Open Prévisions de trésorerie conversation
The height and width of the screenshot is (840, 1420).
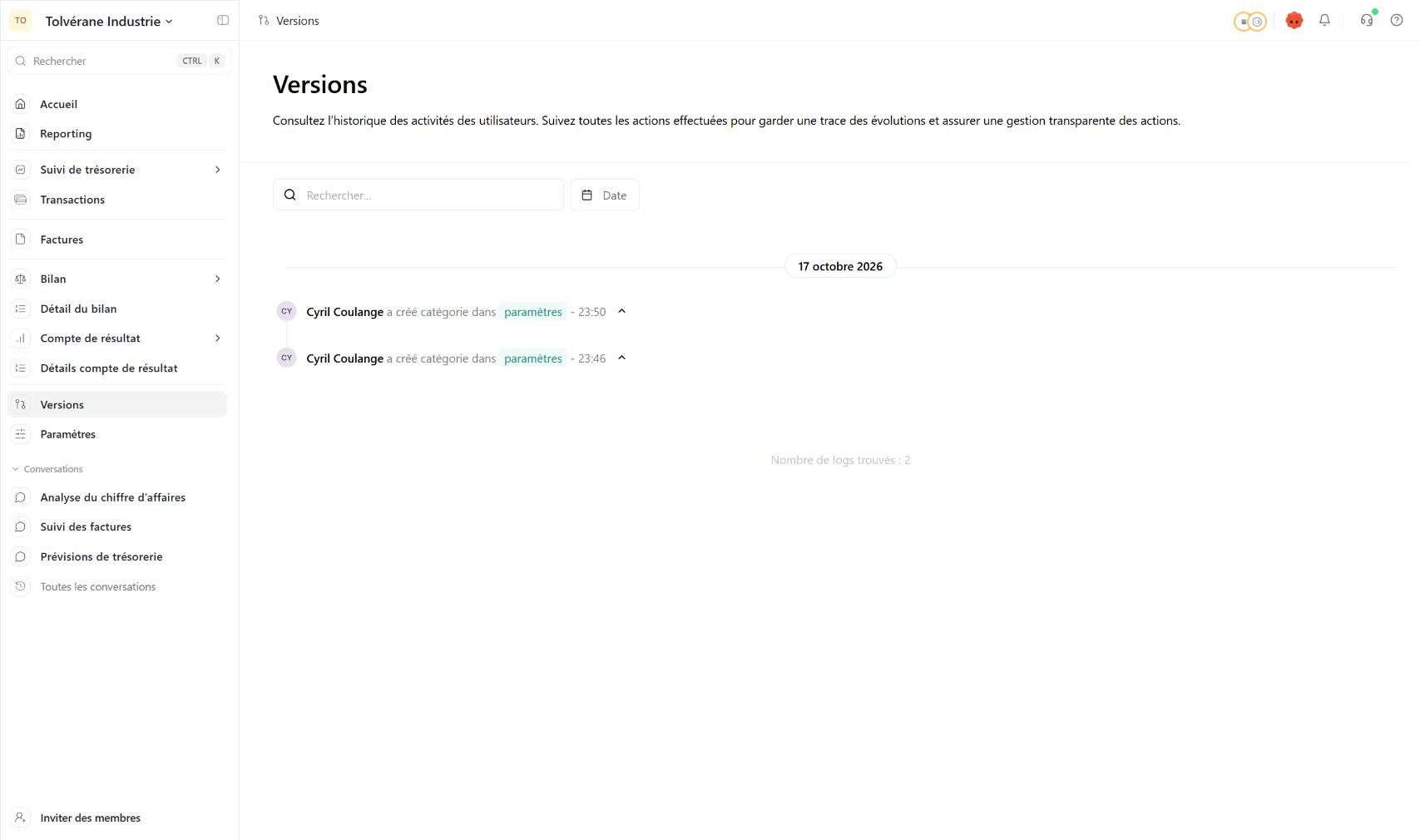tap(117, 557)
